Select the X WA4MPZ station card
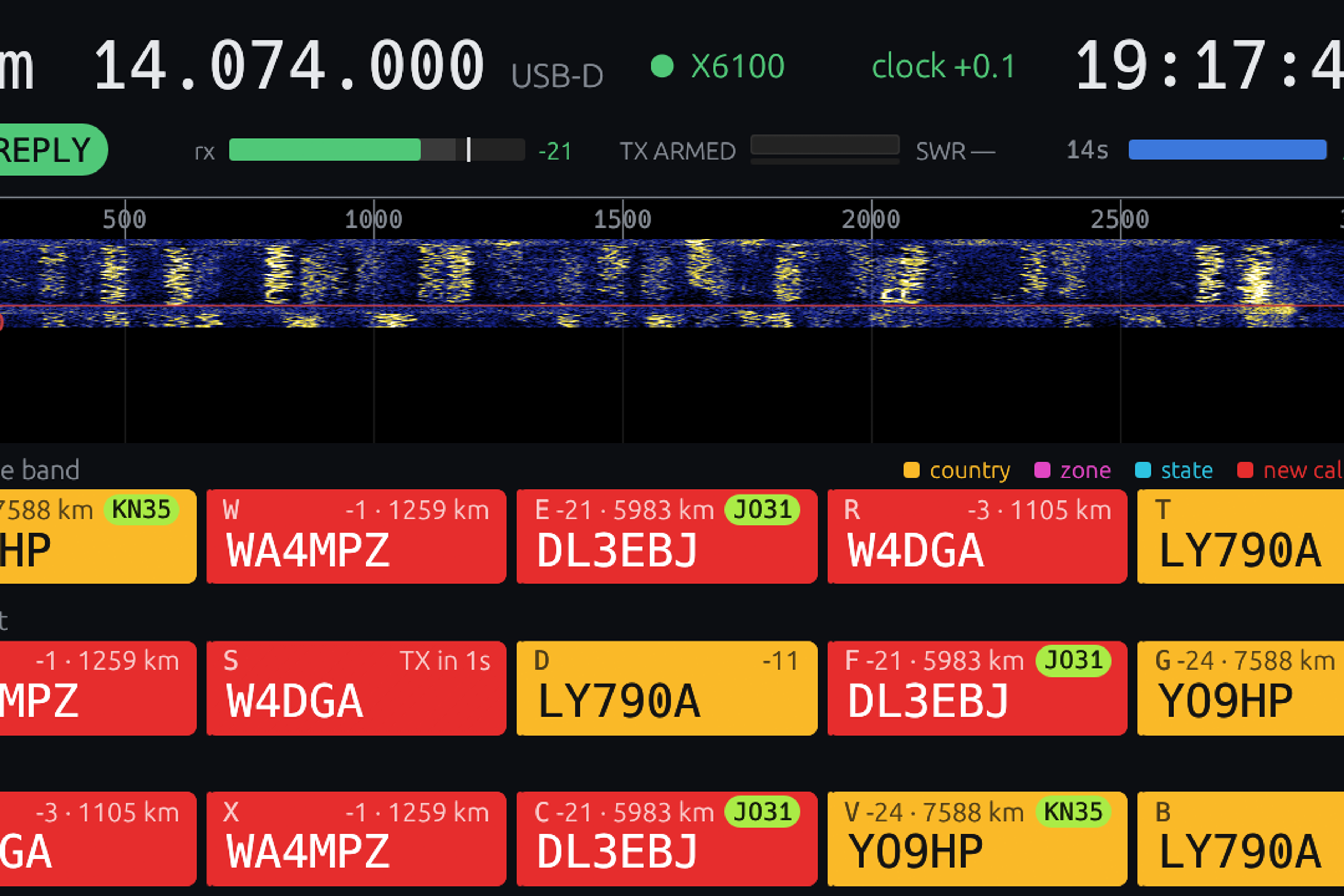Viewport: 1344px width, 896px height. (357, 839)
